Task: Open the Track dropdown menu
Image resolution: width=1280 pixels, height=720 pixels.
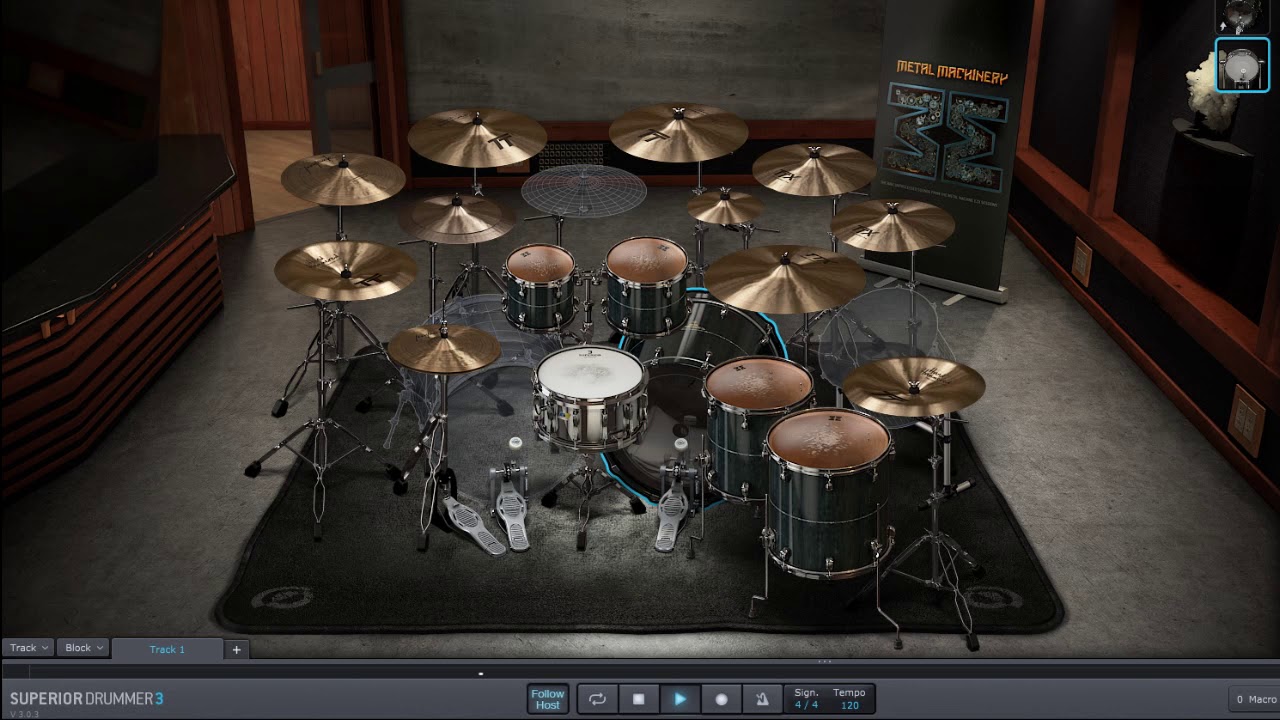Action: [29, 648]
